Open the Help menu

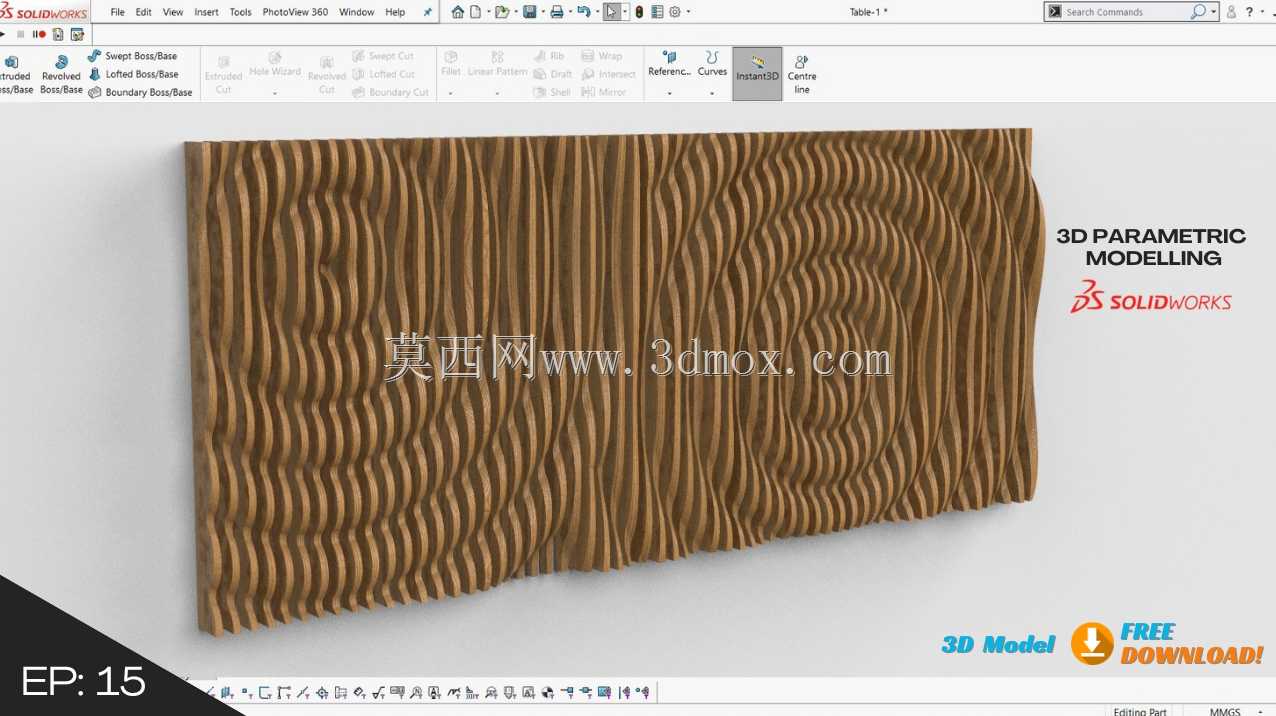point(395,12)
